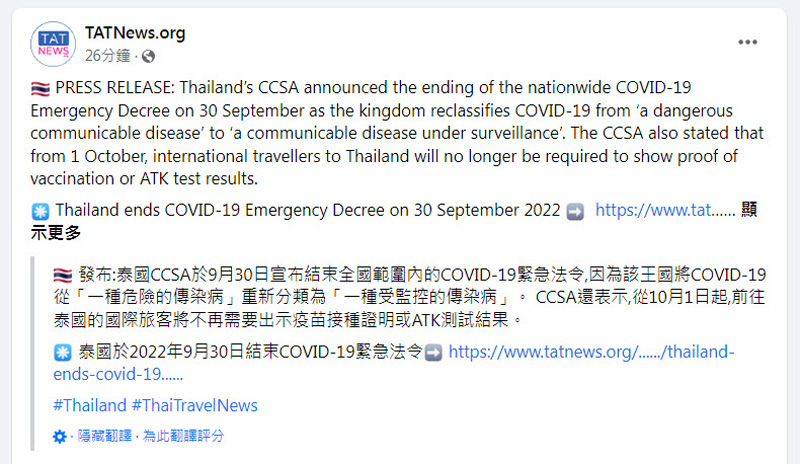Click the arrow emoji before the tatnews.org translated link
The height and width of the screenshot is (464, 800).
[434, 353]
